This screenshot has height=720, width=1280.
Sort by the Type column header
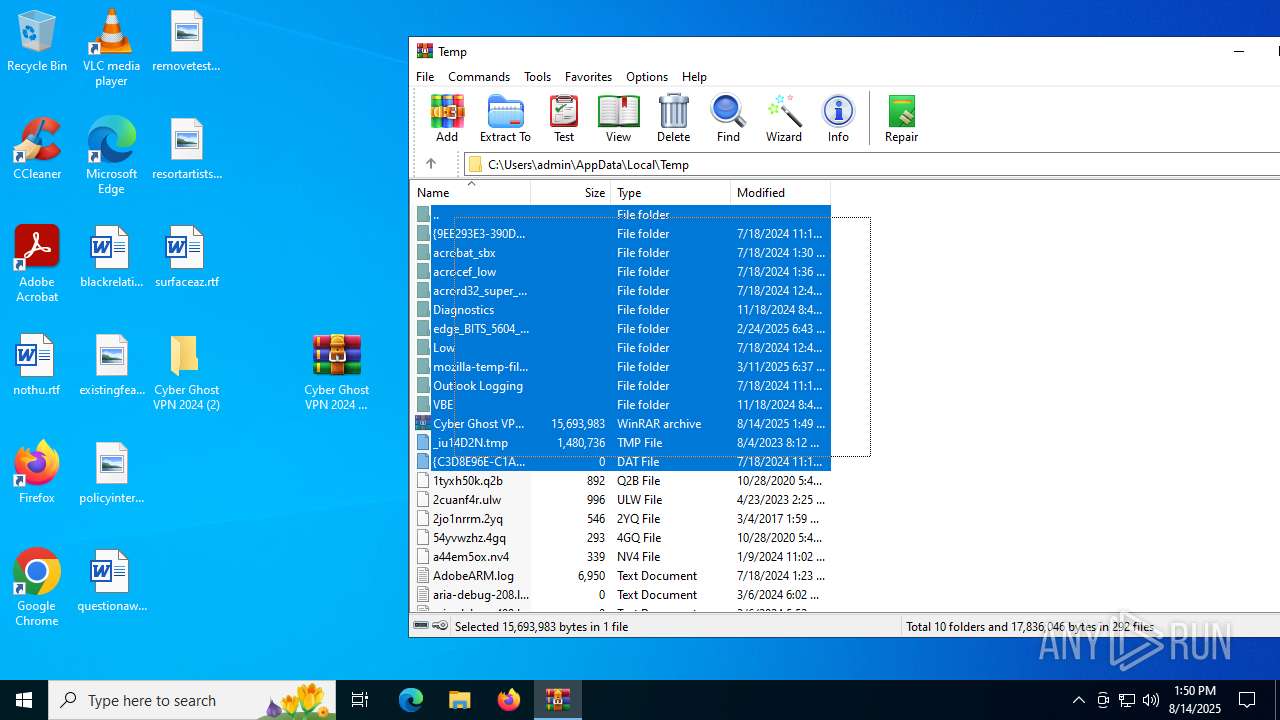tap(670, 192)
